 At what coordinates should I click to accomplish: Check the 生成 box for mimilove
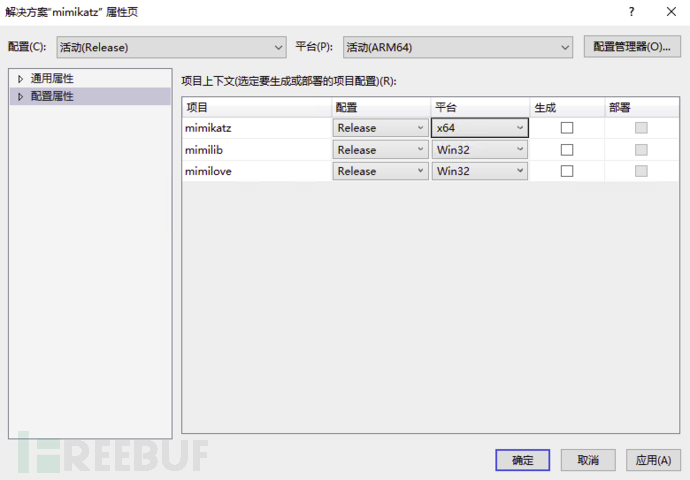point(567,171)
